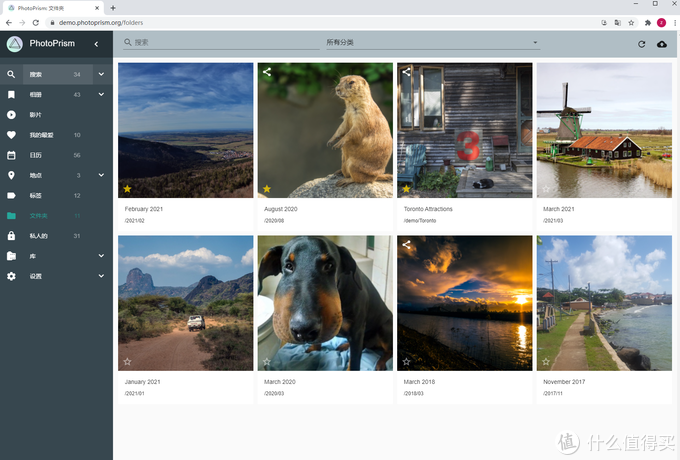Expand the 地点 submenu chevron

click(x=101, y=175)
